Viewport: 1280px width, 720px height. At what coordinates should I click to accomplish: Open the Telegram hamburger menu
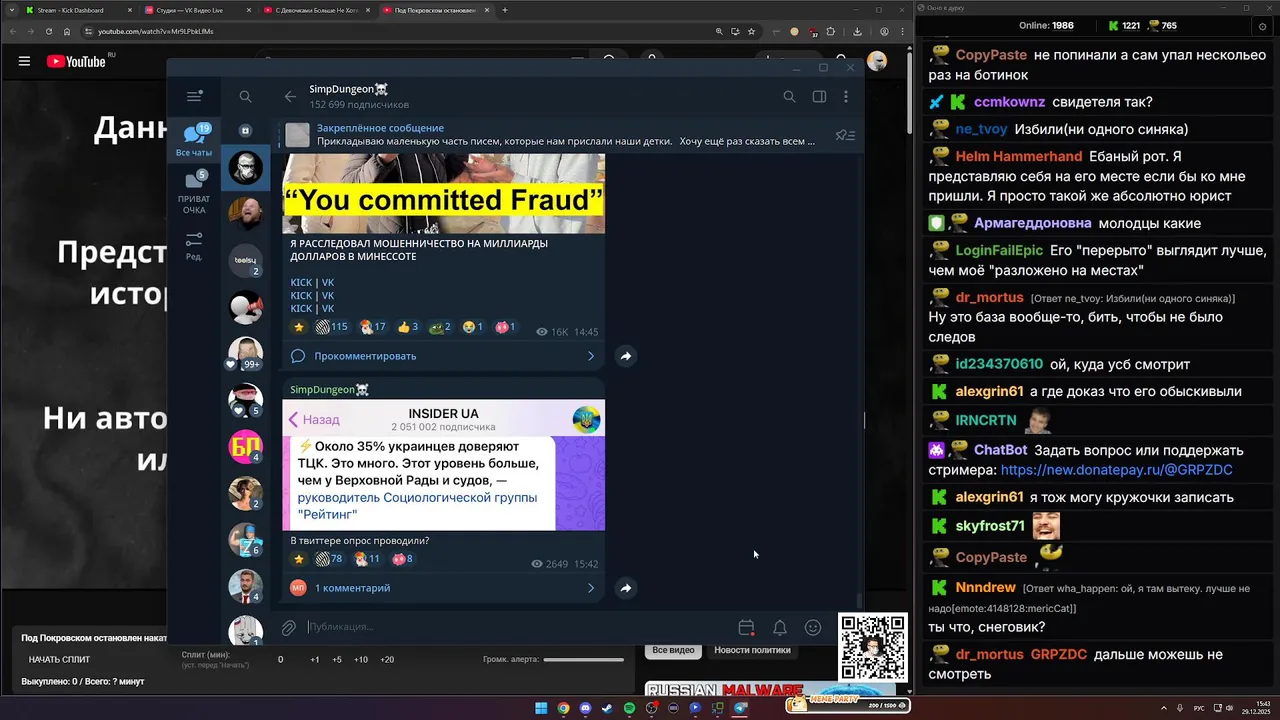pos(194,96)
